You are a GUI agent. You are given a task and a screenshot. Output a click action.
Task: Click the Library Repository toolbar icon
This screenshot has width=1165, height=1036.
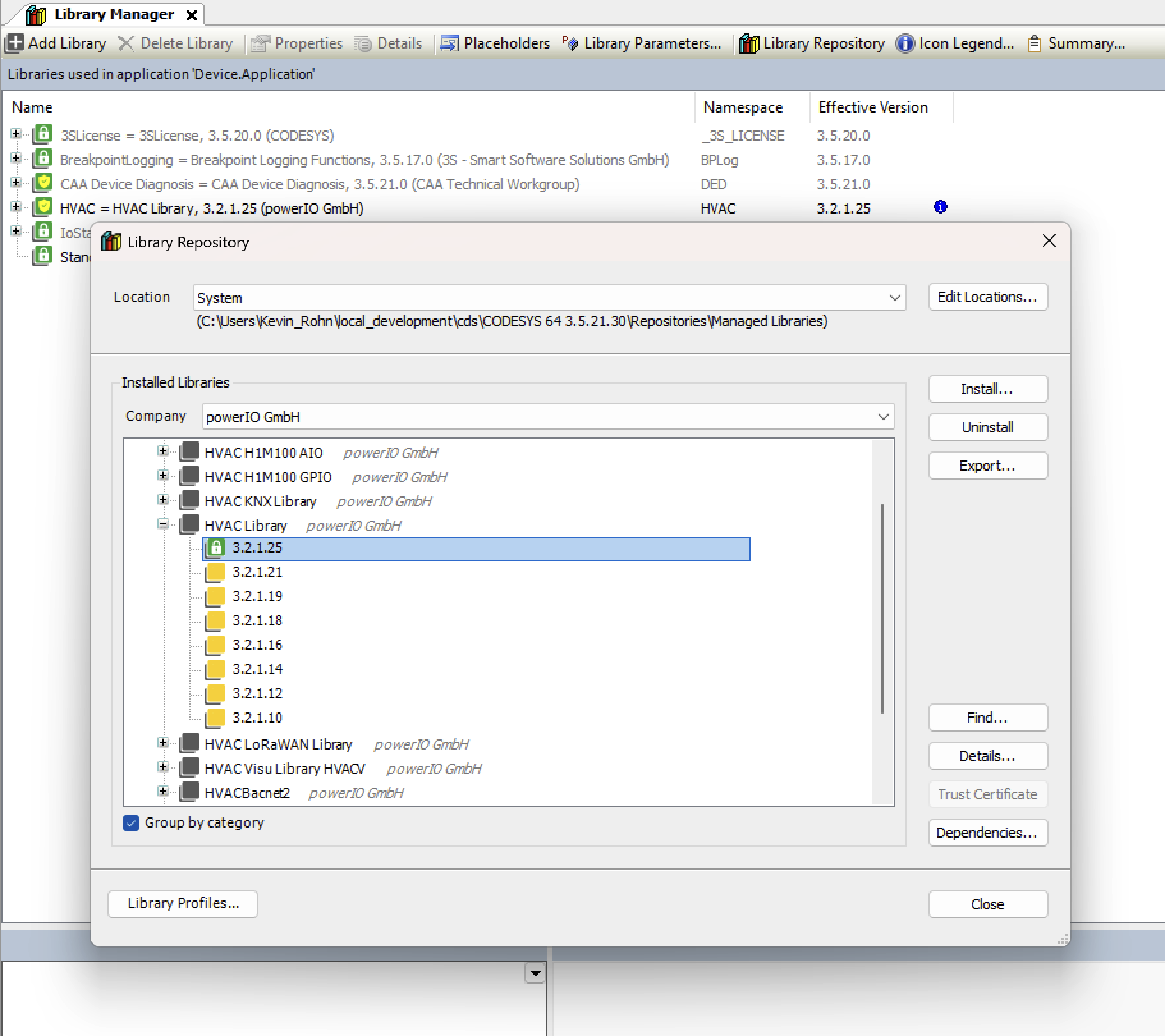(749, 43)
